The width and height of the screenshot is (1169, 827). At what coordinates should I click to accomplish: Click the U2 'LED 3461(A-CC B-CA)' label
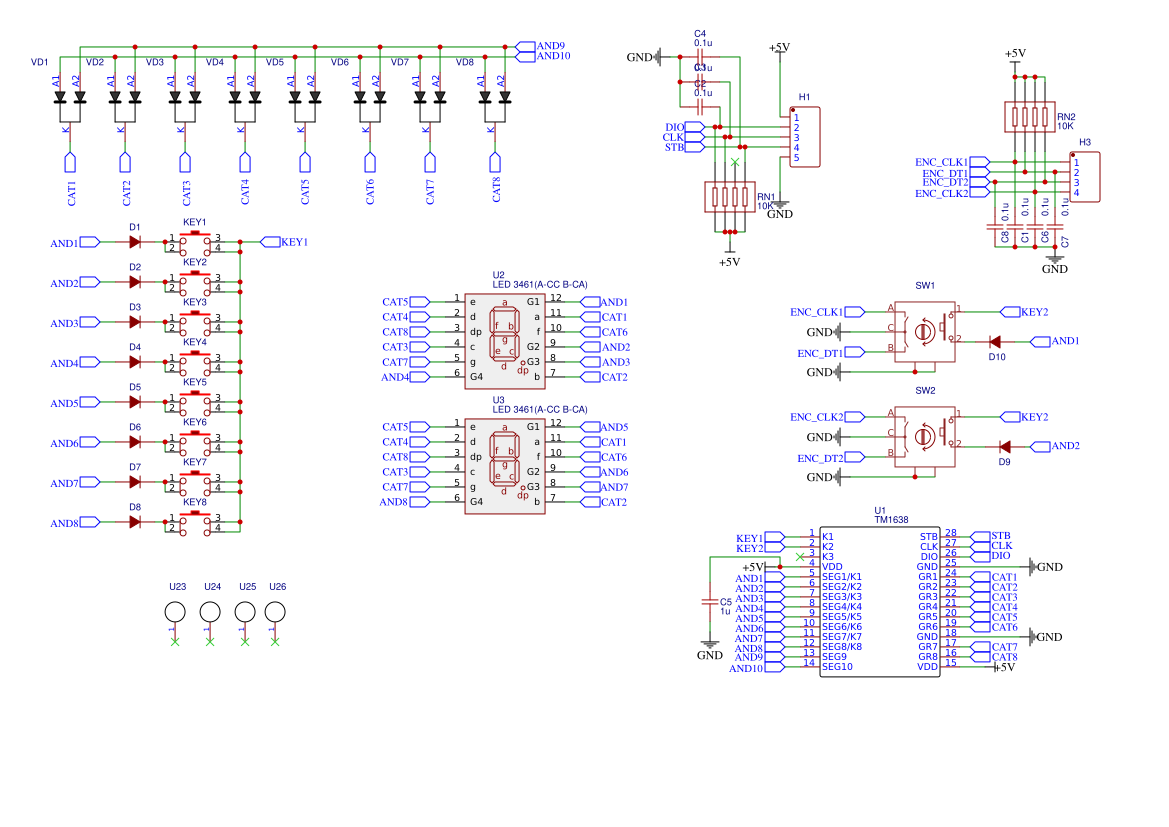pyautogui.click(x=540, y=285)
